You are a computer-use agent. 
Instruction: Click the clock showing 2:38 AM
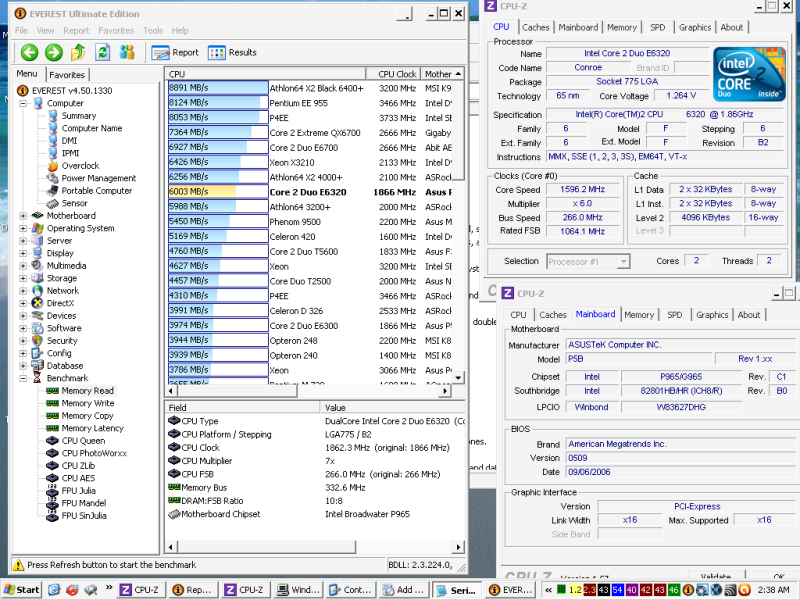(x=773, y=590)
